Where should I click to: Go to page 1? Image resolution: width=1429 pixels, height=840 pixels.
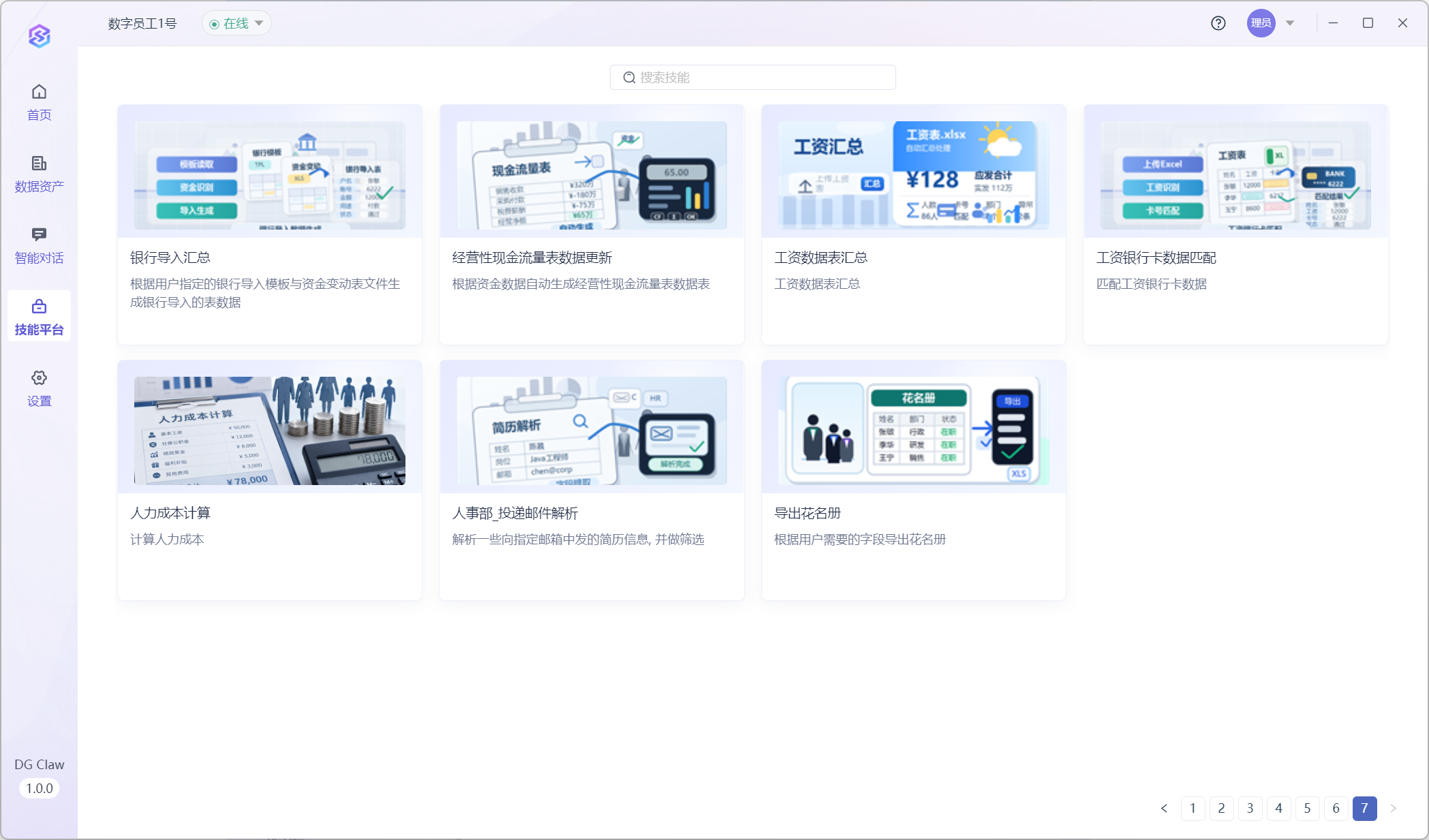point(1193,809)
